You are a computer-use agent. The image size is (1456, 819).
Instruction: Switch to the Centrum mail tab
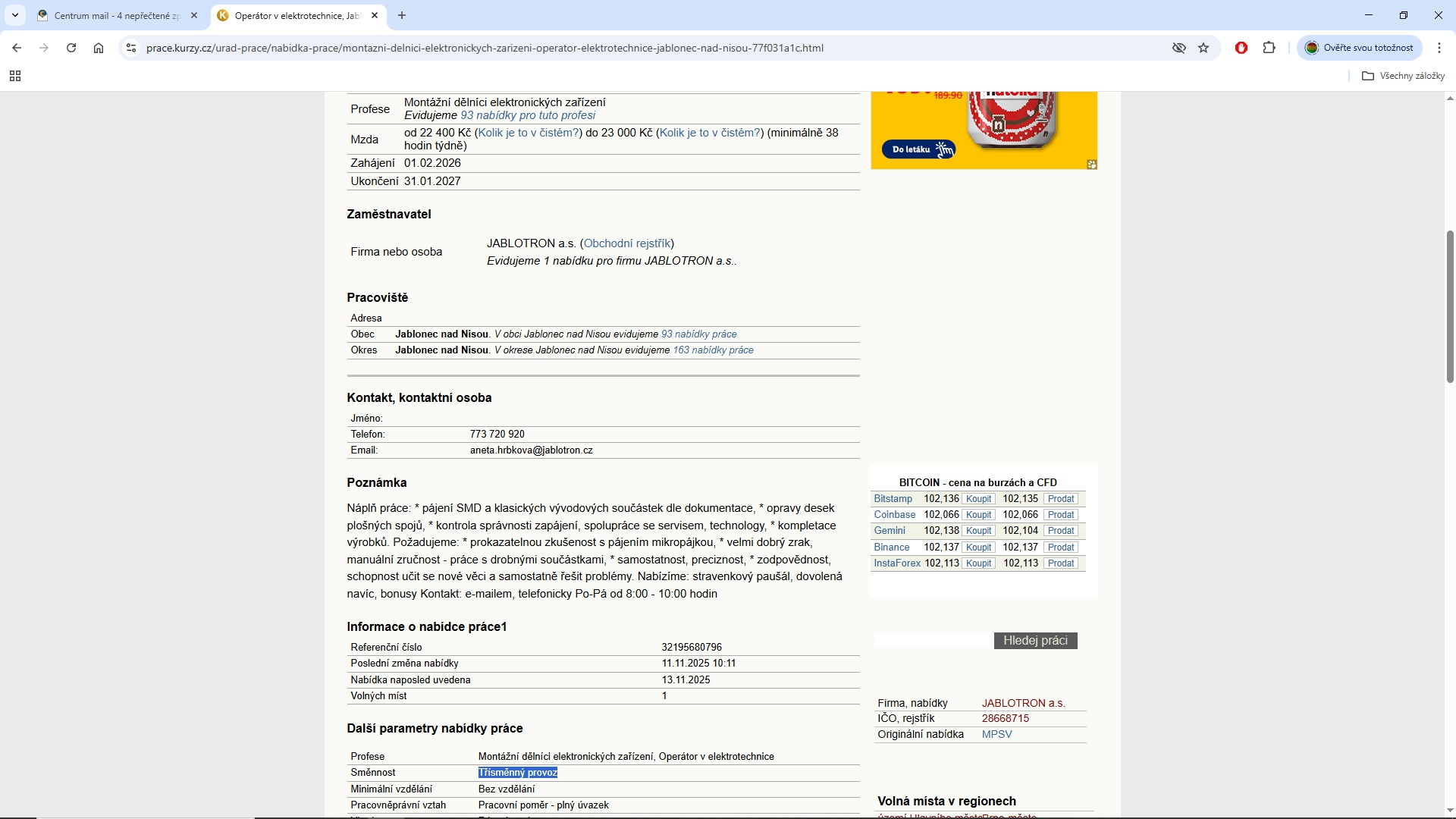pos(117,15)
